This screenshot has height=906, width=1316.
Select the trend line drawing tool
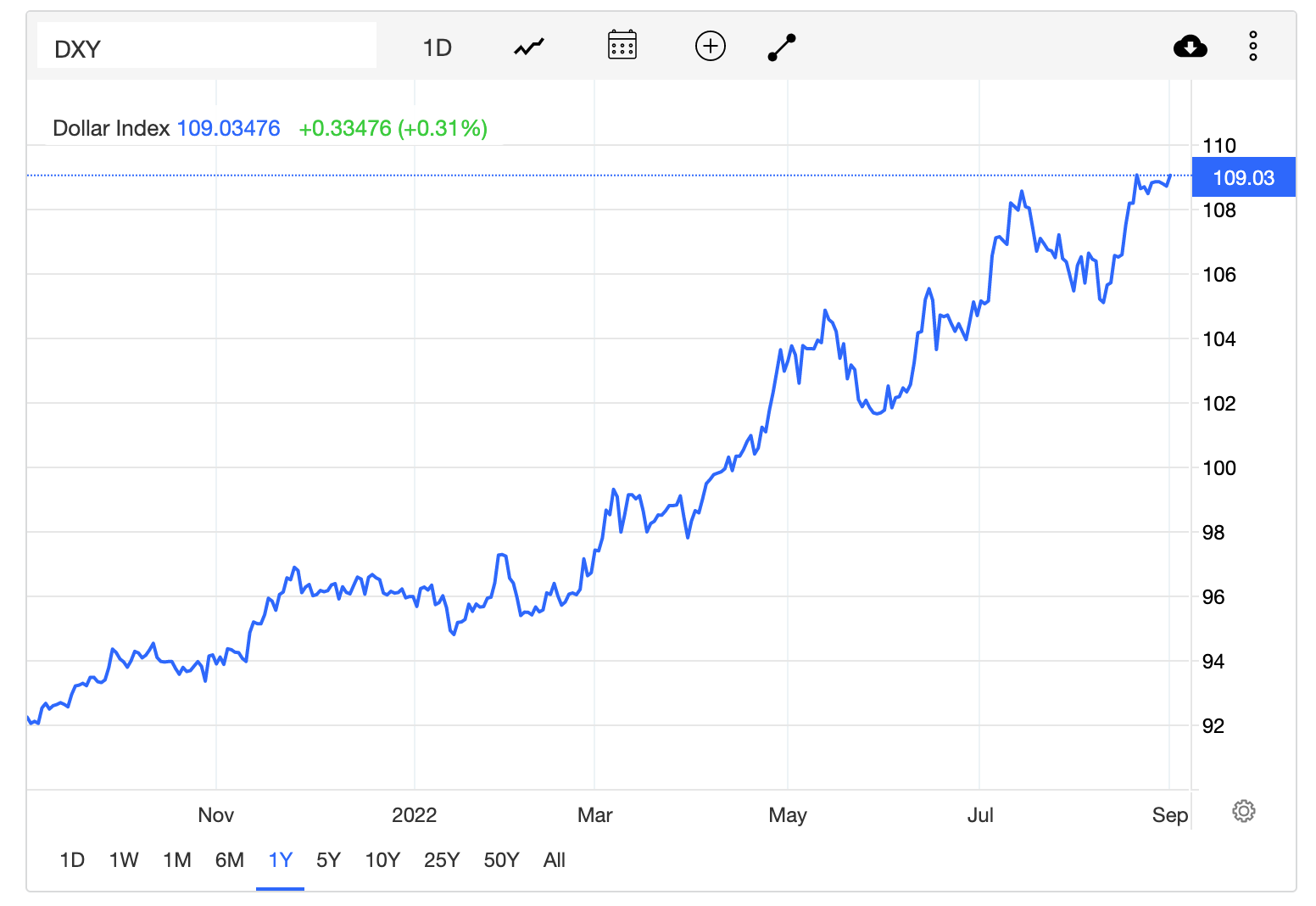(x=782, y=47)
